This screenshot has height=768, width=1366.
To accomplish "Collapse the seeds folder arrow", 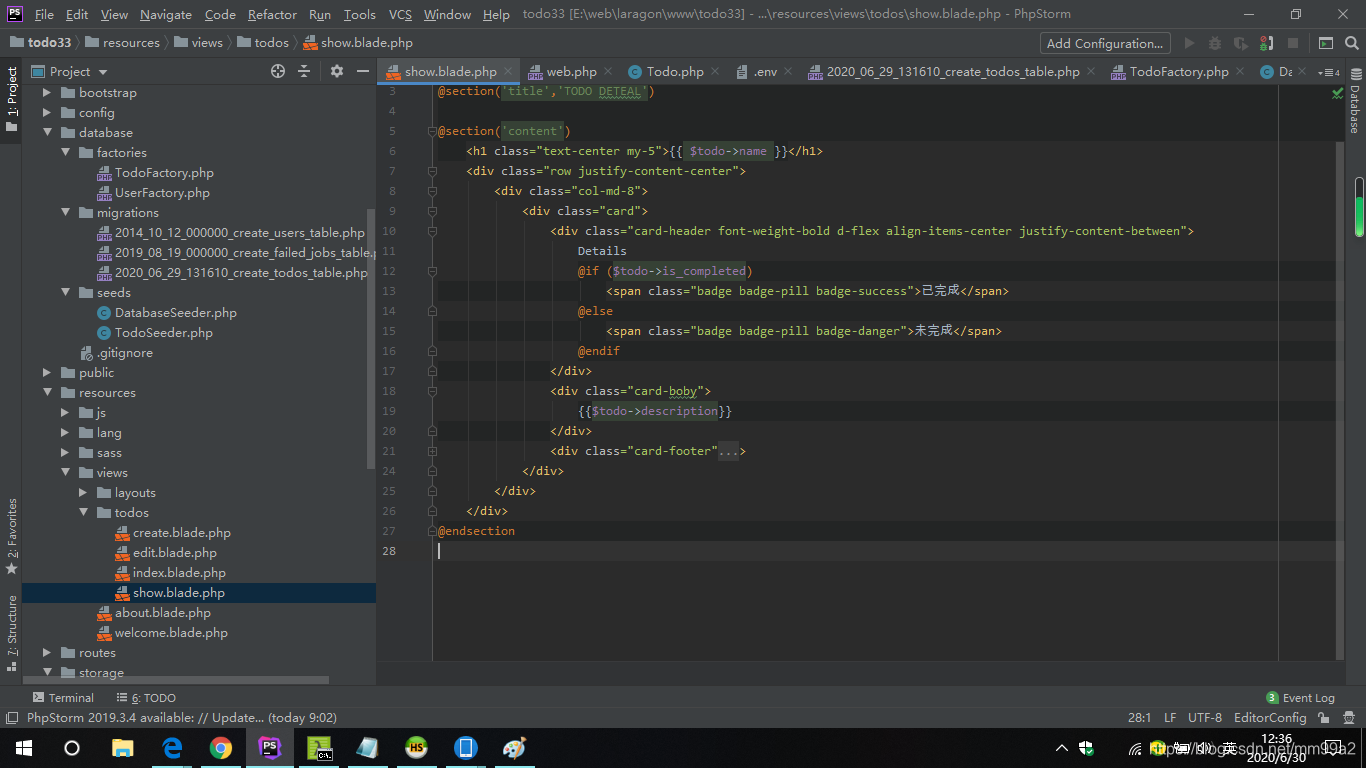I will (65, 292).
